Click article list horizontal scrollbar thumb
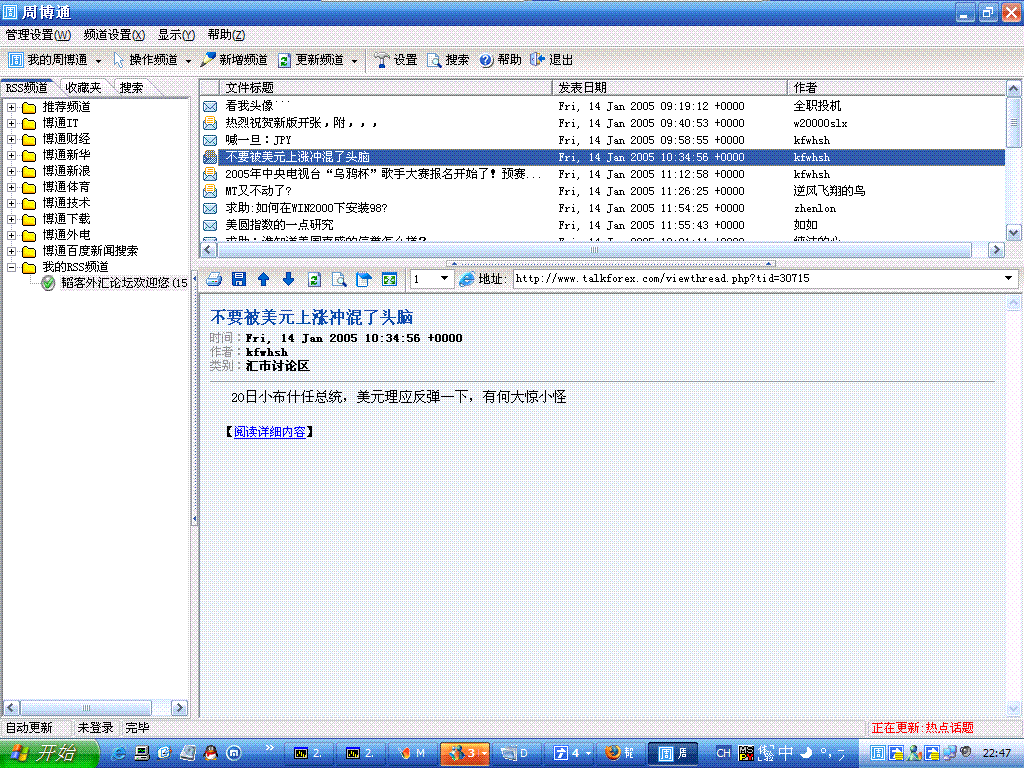 [594, 249]
